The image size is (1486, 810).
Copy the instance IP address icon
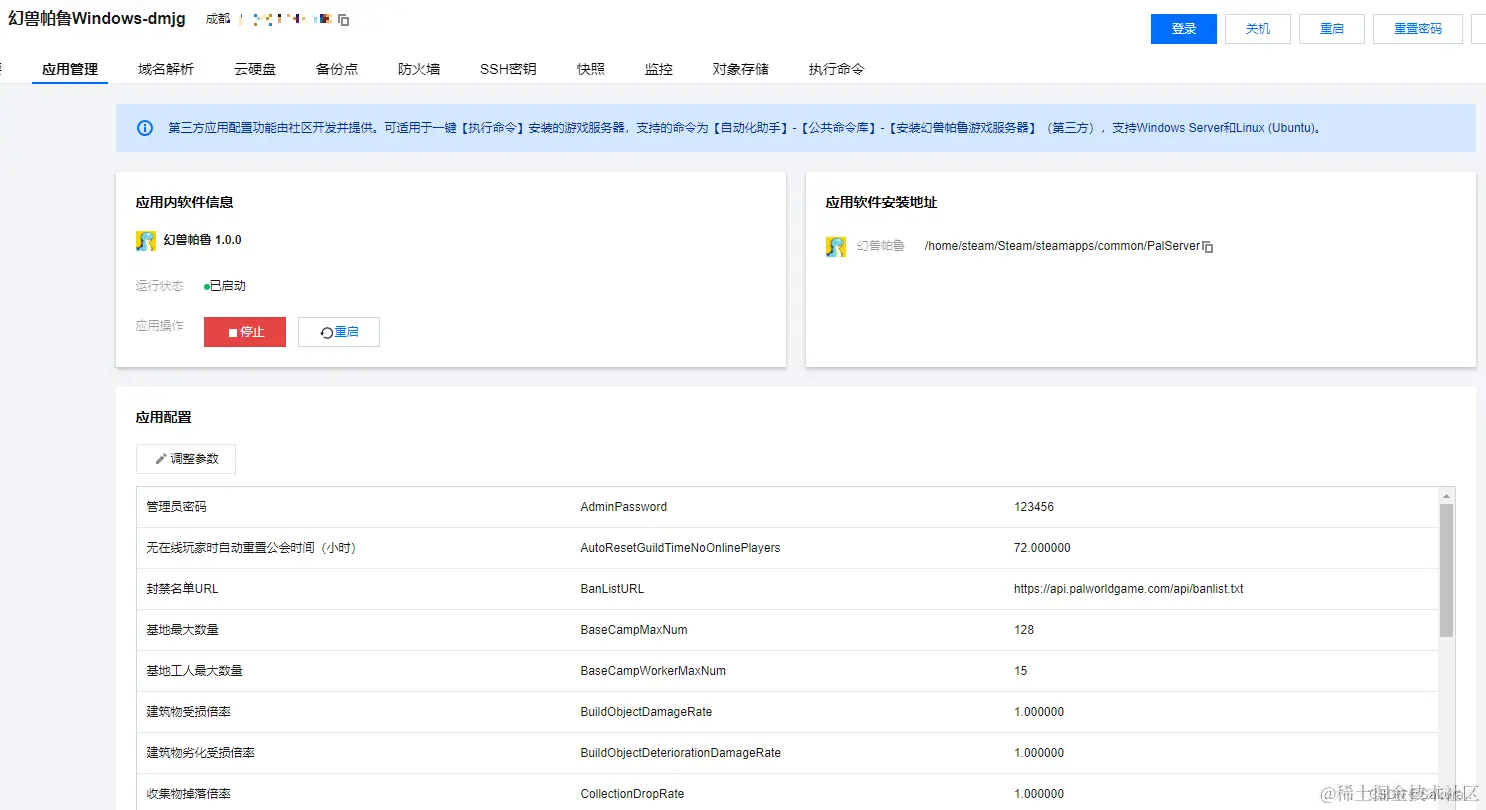(344, 20)
